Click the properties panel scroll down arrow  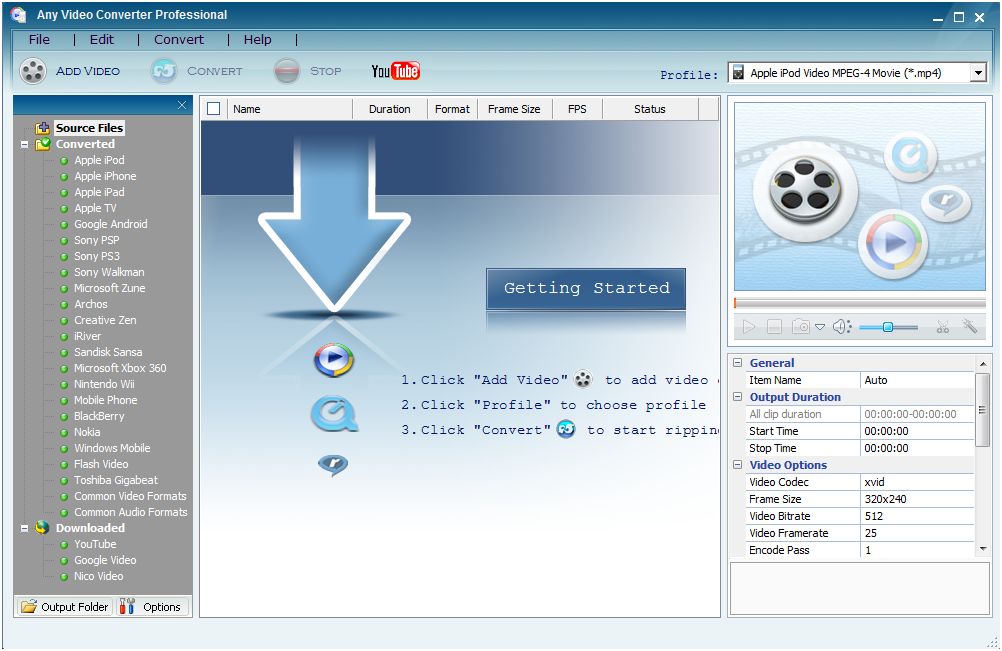coord(983,549)
